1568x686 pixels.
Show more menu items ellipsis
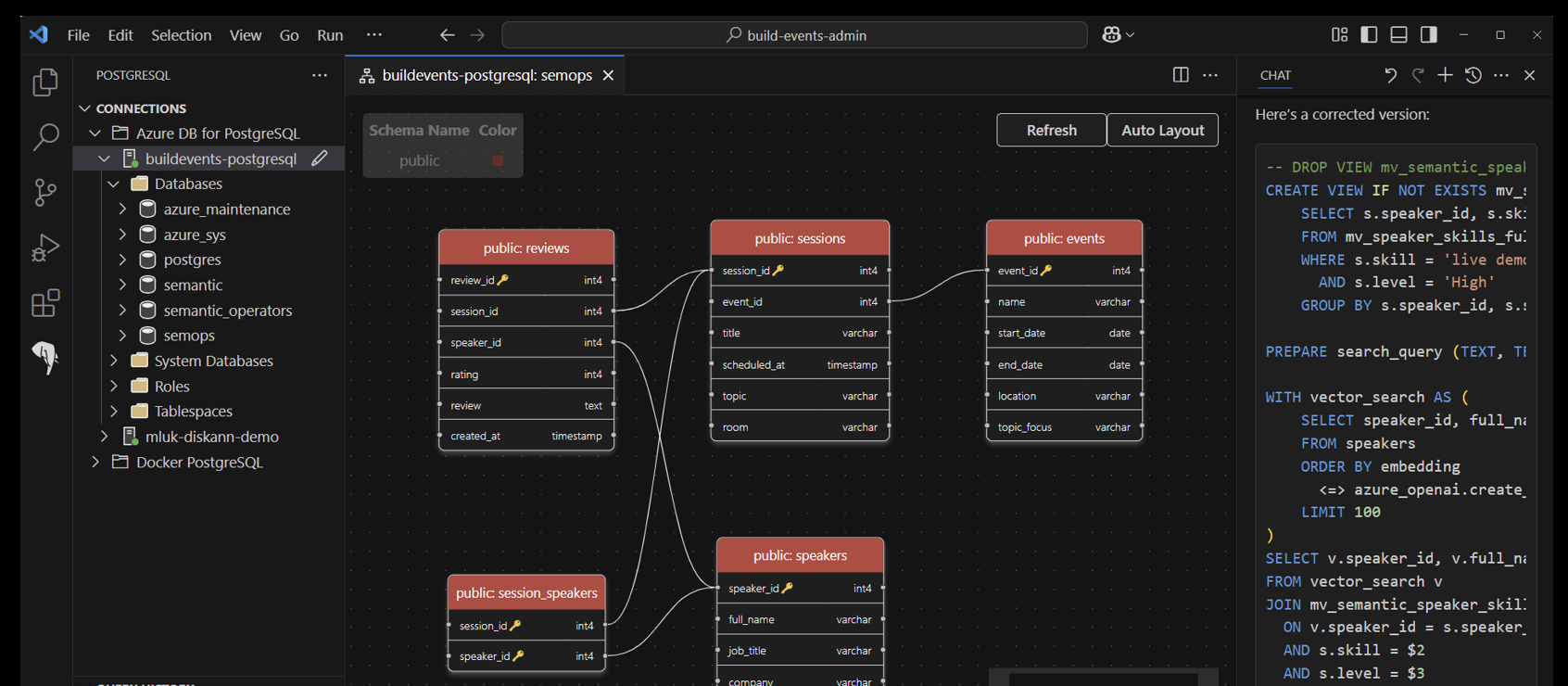[x=374, y=35]
